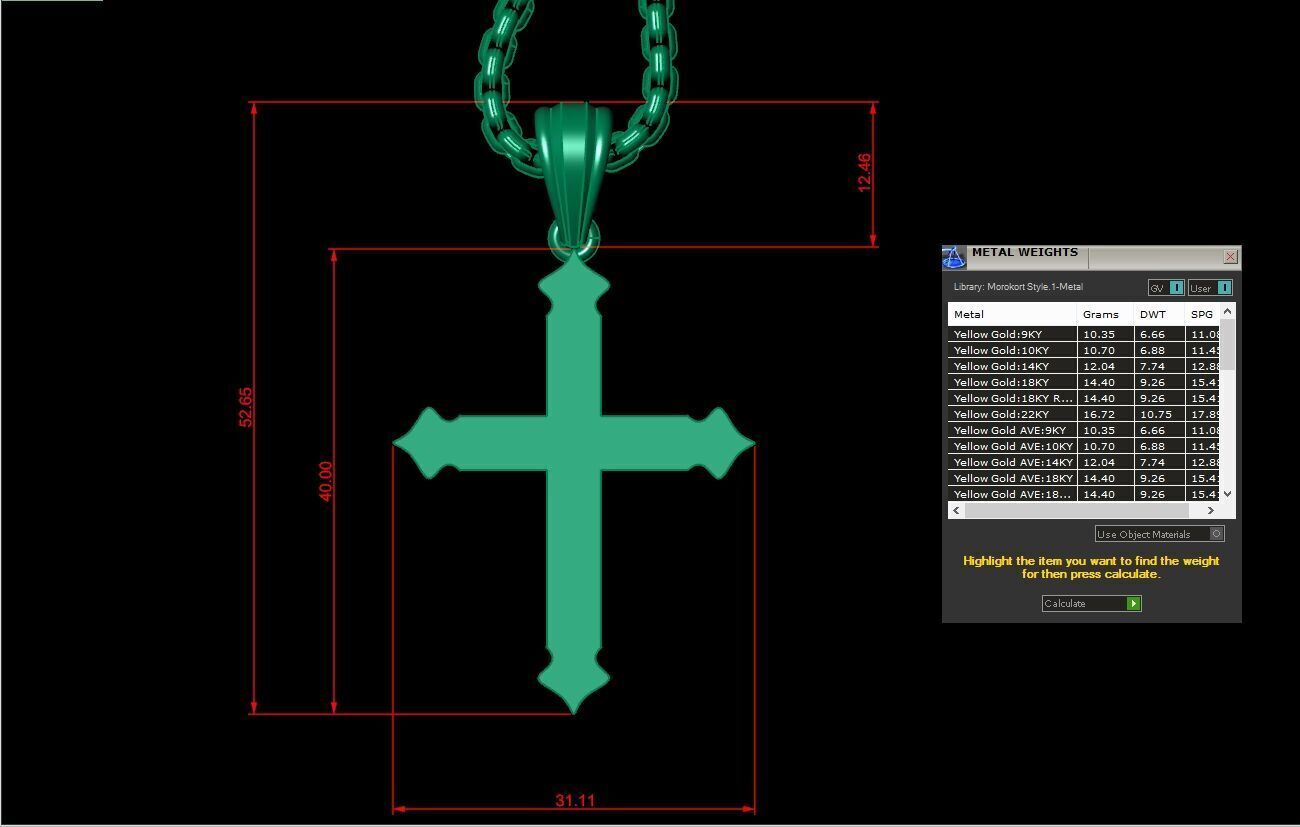Click the horizontal scroll left arrow
Image resolution: width=1300 pixels, height=827 pixels.
957,510
